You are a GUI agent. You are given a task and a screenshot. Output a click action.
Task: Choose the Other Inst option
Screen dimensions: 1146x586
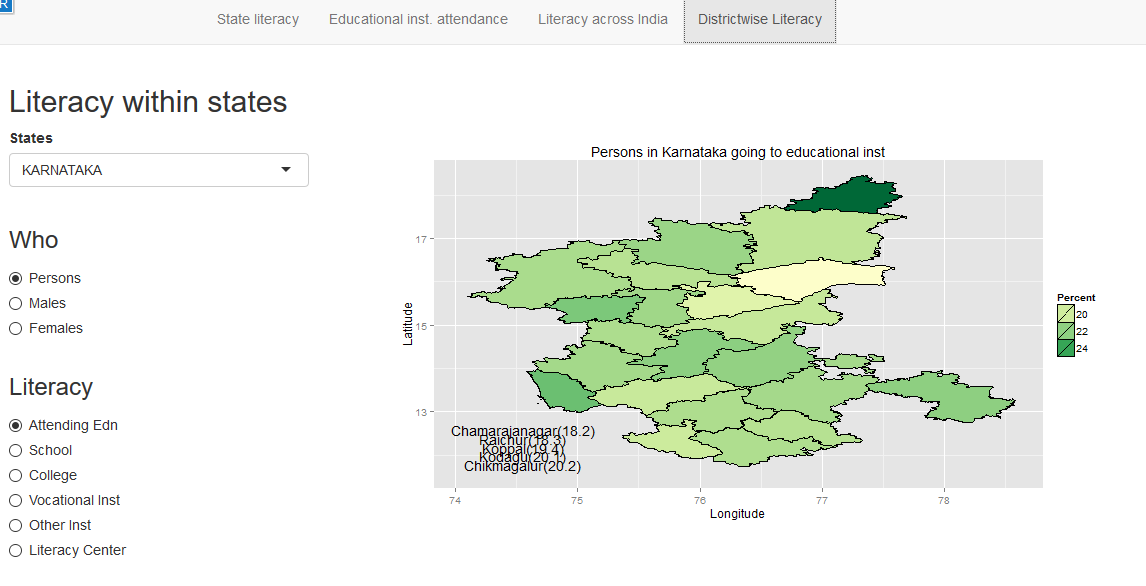[x=16, y=525]
